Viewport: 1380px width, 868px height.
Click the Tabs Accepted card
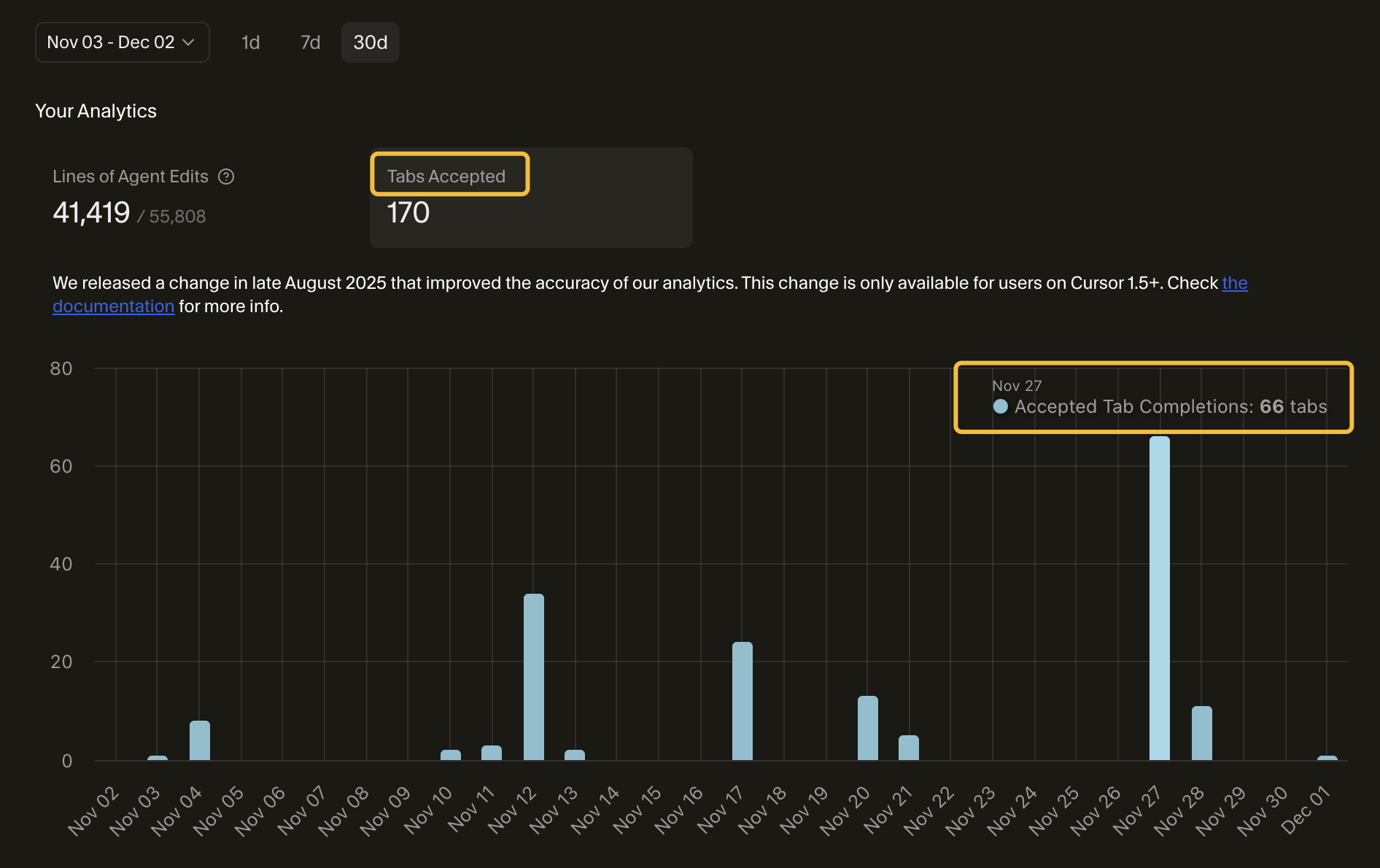click(531, 197)
